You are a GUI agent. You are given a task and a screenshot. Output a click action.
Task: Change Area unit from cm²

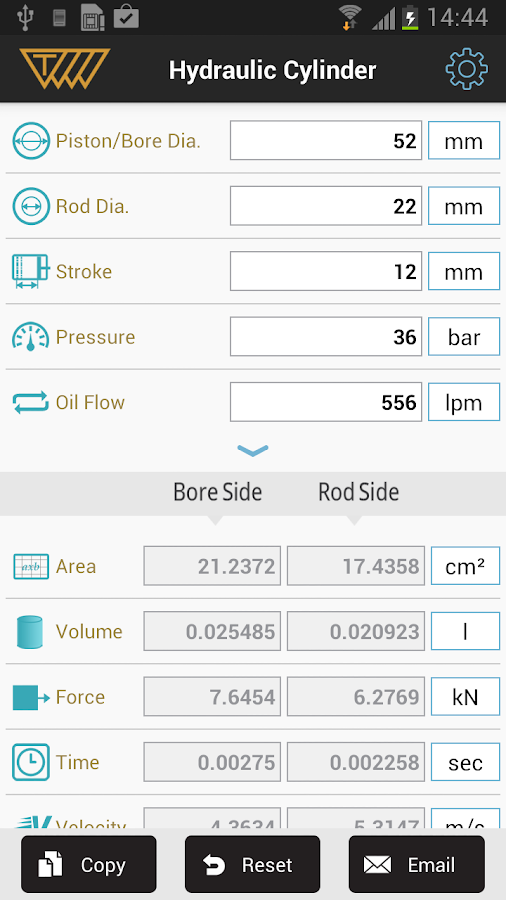(x=465, y=566)
